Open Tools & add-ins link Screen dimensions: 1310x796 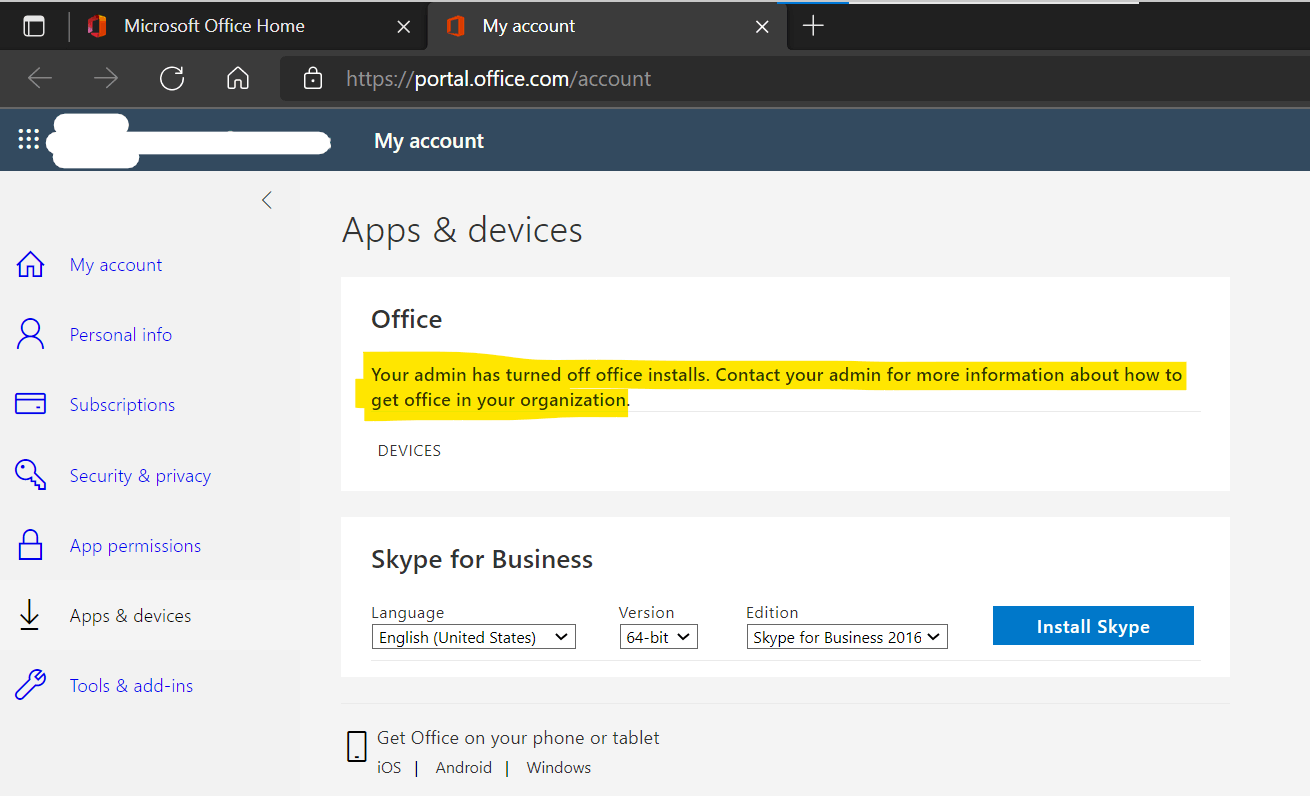click(x=131, y=686)
